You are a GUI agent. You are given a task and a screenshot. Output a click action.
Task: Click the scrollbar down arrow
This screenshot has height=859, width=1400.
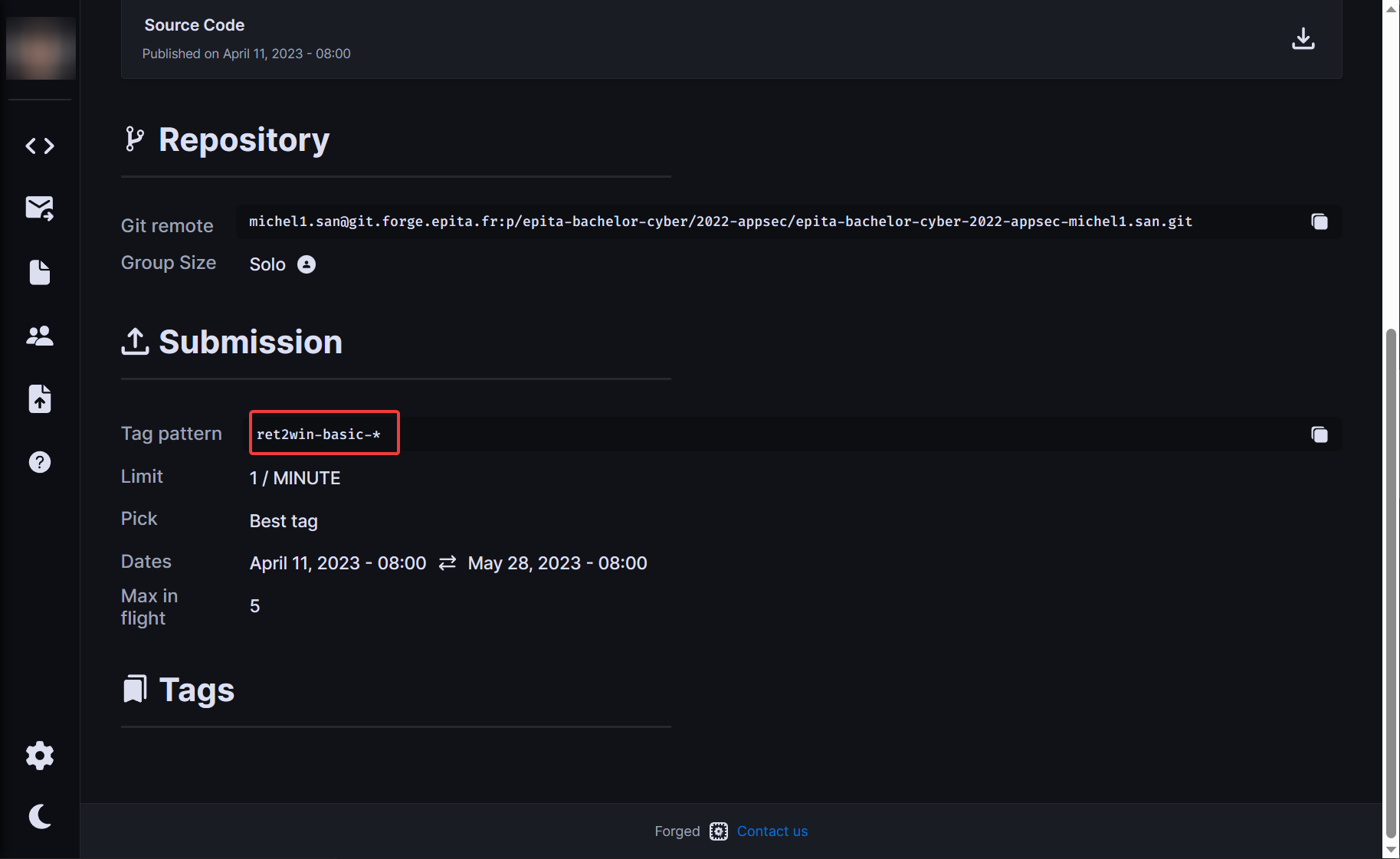1391,851
